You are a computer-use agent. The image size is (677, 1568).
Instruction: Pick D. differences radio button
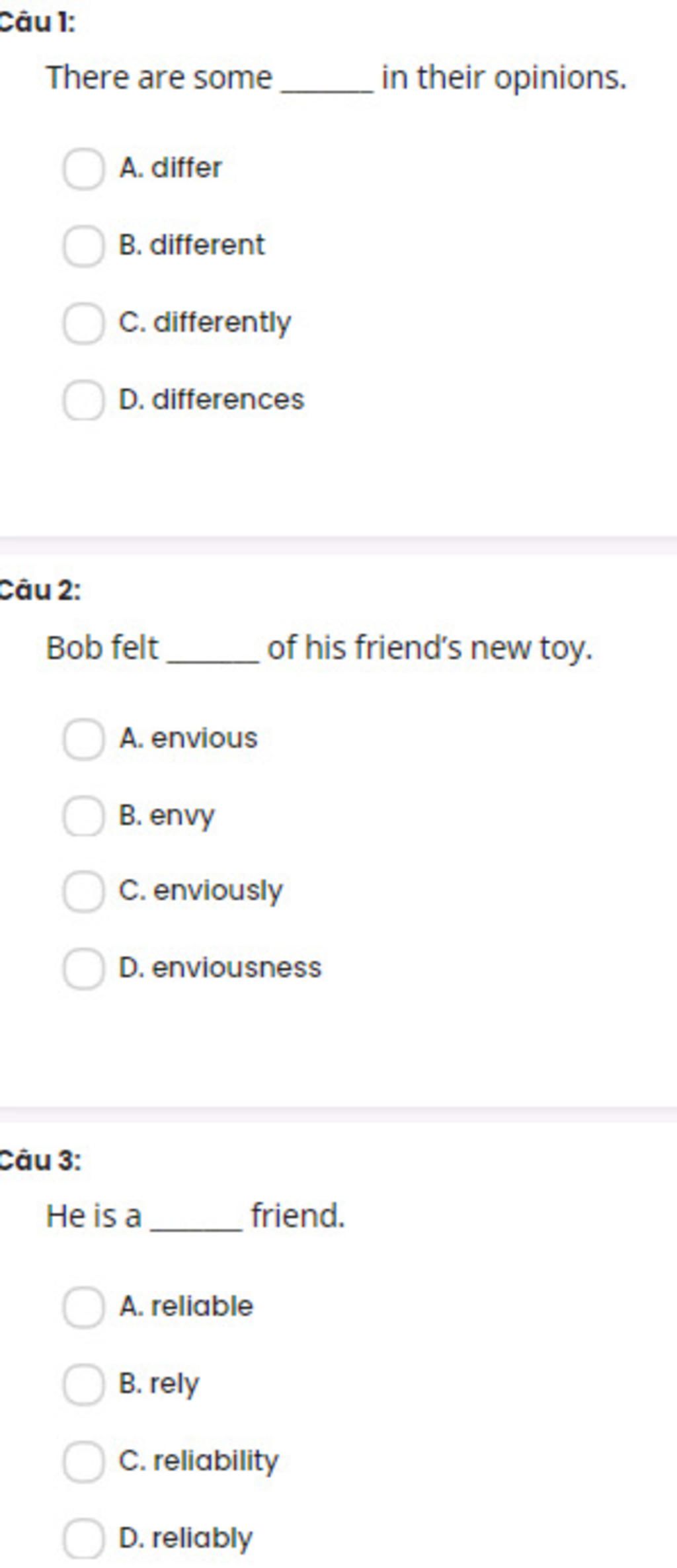point(83,400)
